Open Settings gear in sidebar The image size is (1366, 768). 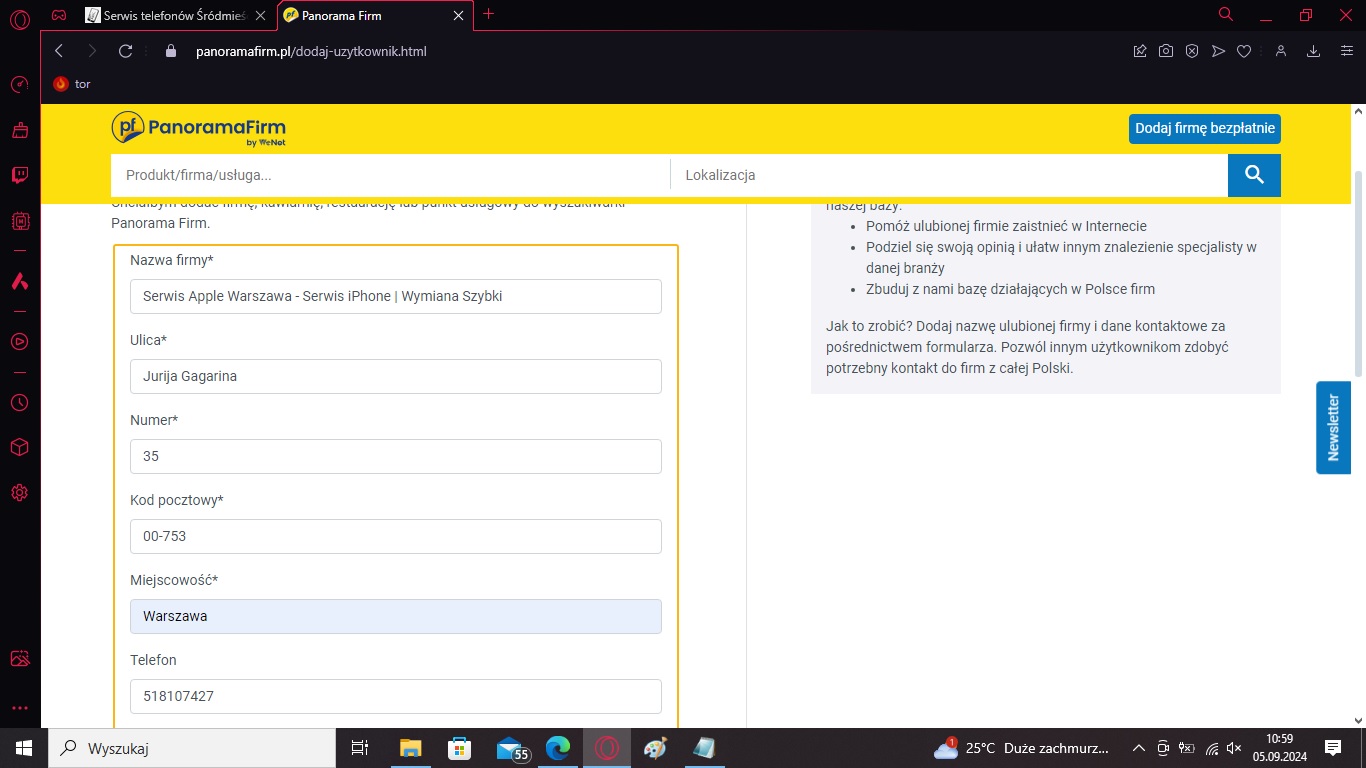click(x=19, y=493)
